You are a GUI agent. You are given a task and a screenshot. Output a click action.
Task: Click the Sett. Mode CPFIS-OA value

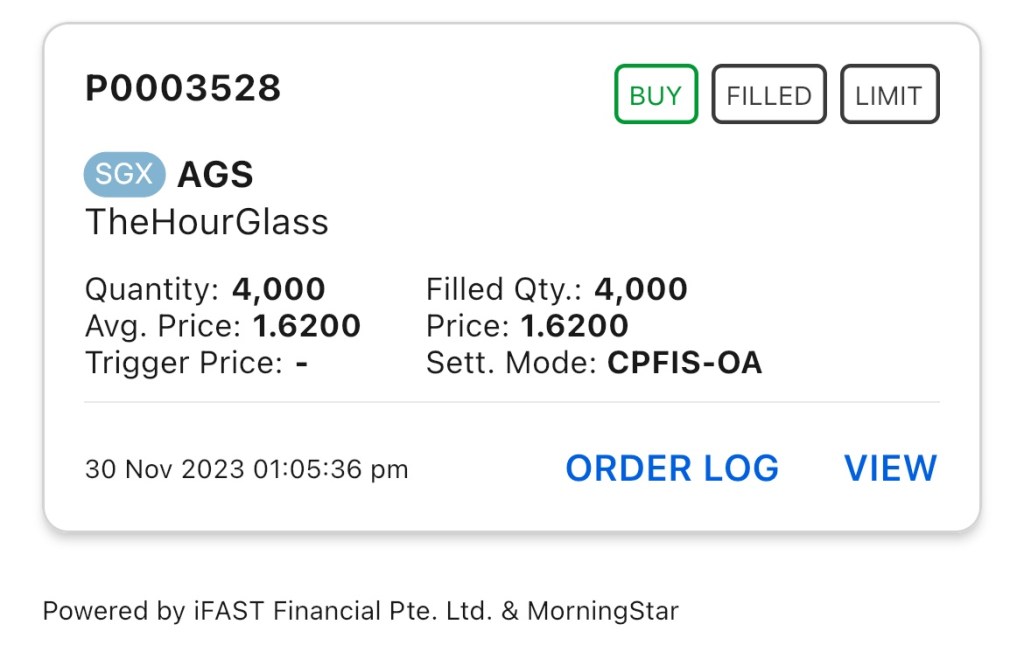click(x=684, y=362)
